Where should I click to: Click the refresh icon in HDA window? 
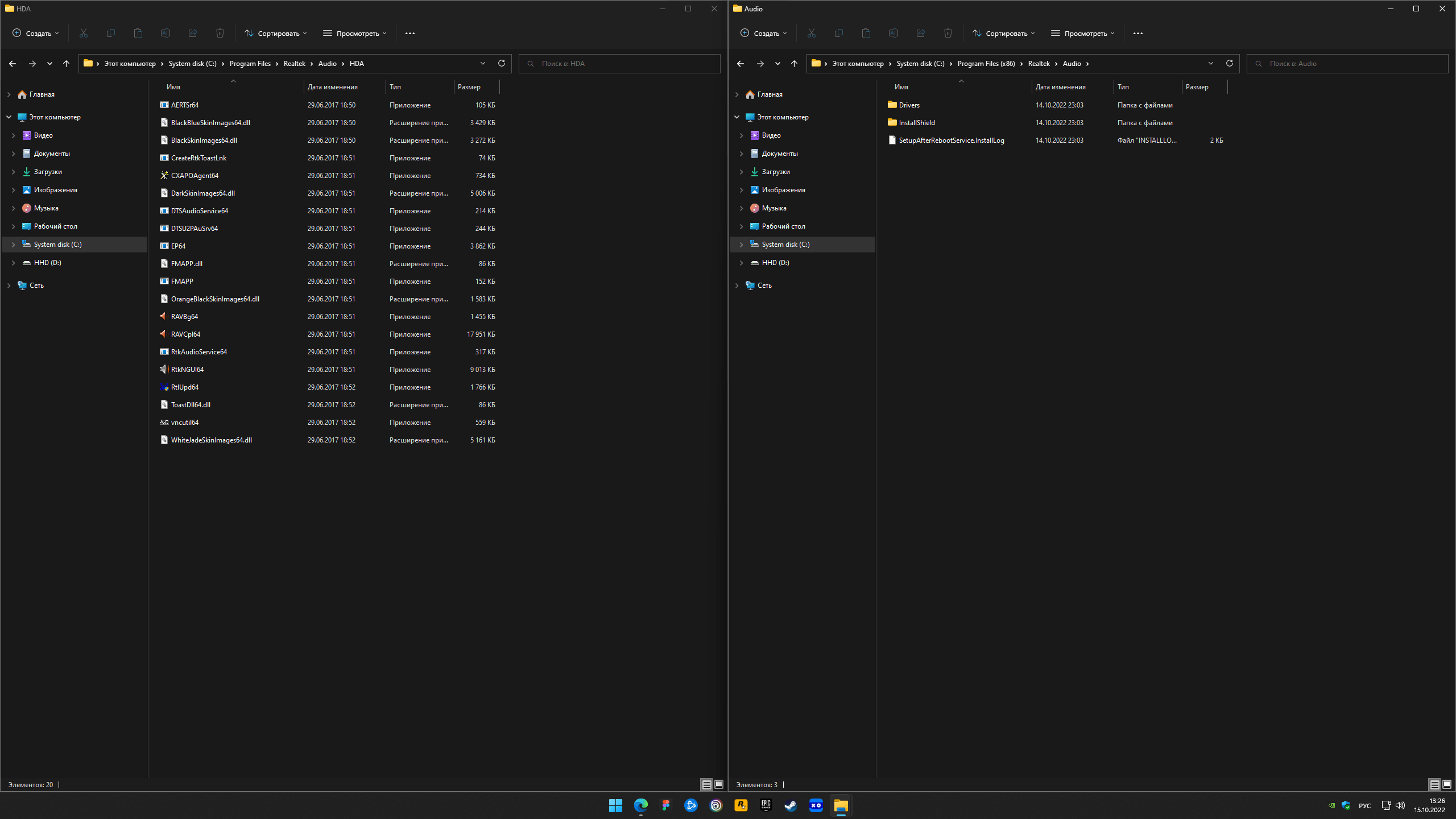(x=501, y=63)
